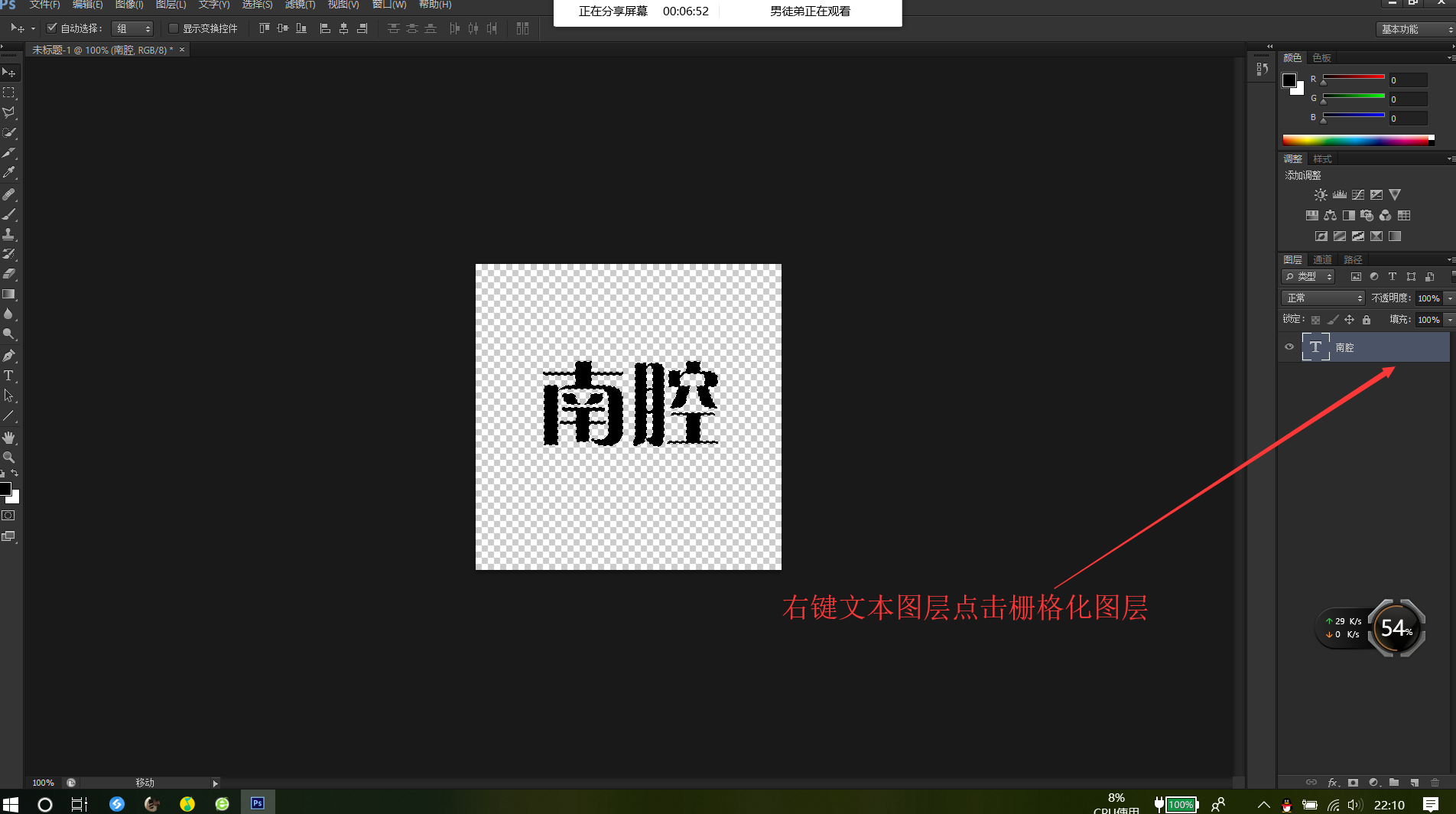Image resolution: width=1456 pixels, height=814 pixels.
Task: Add a Brightness/Contrast adjustment layer
Action: coord(1320,194)
